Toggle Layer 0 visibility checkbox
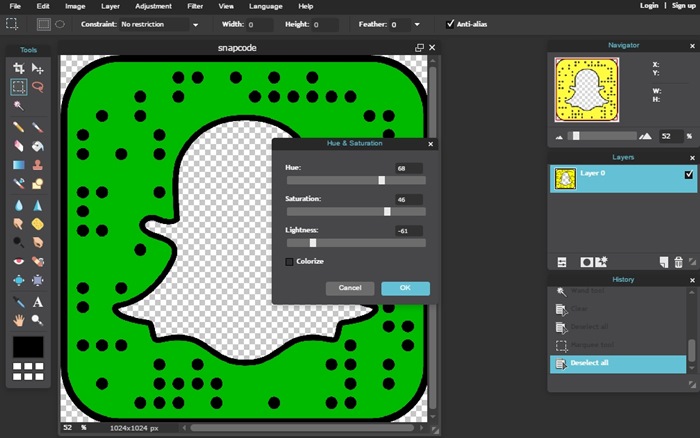The width and height of the screenshot is (700, 438). click(x=689, y=174)
